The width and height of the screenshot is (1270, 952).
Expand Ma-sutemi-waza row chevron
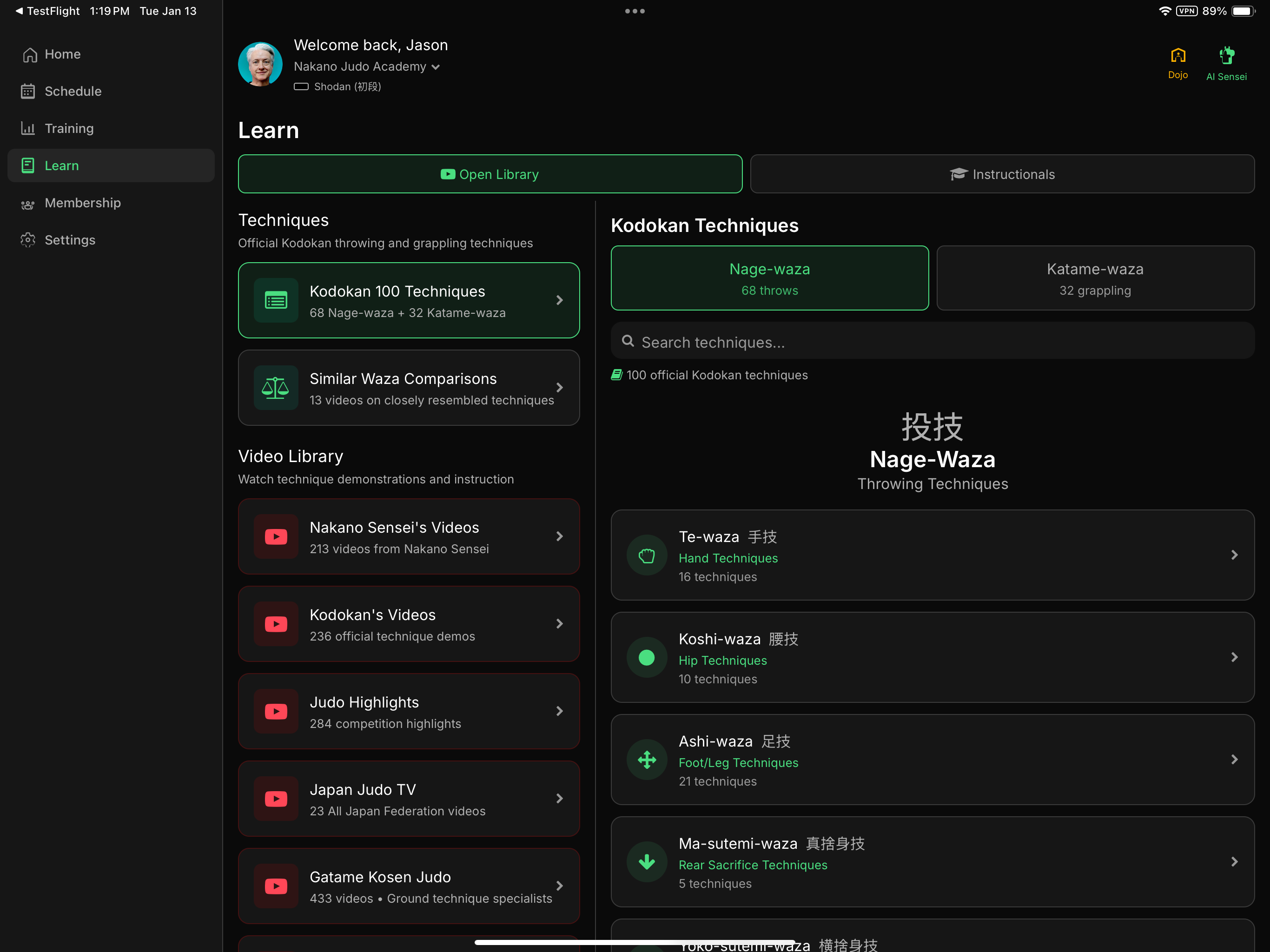point(1234,862)
